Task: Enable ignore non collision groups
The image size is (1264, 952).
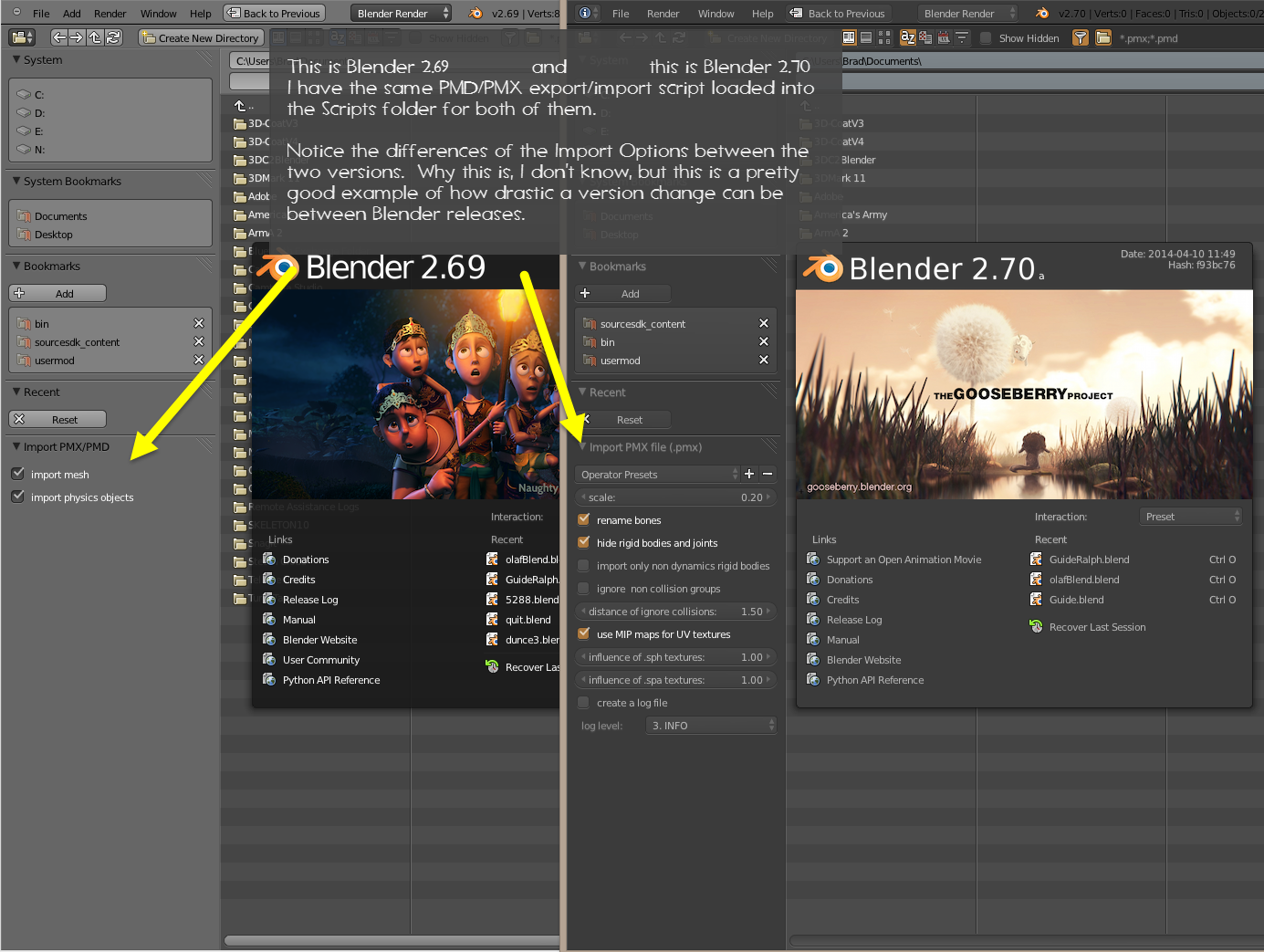Action: [584, 588]
